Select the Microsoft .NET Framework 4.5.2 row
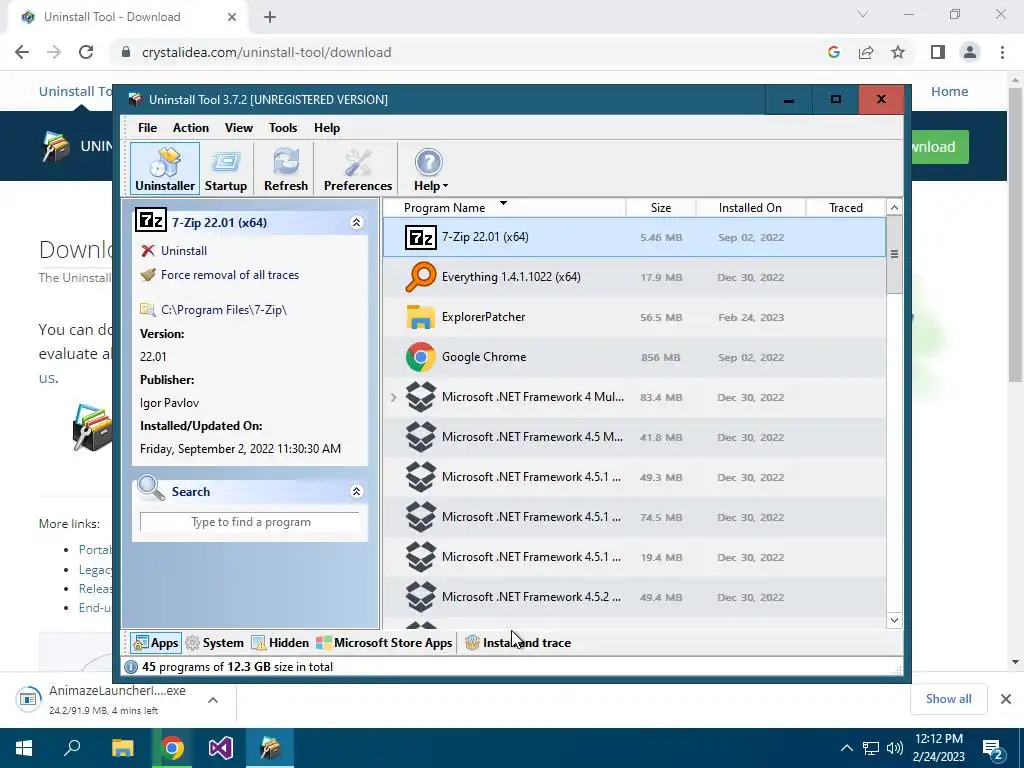Screen dimensions: 1024x768 (x=634, y=597)
